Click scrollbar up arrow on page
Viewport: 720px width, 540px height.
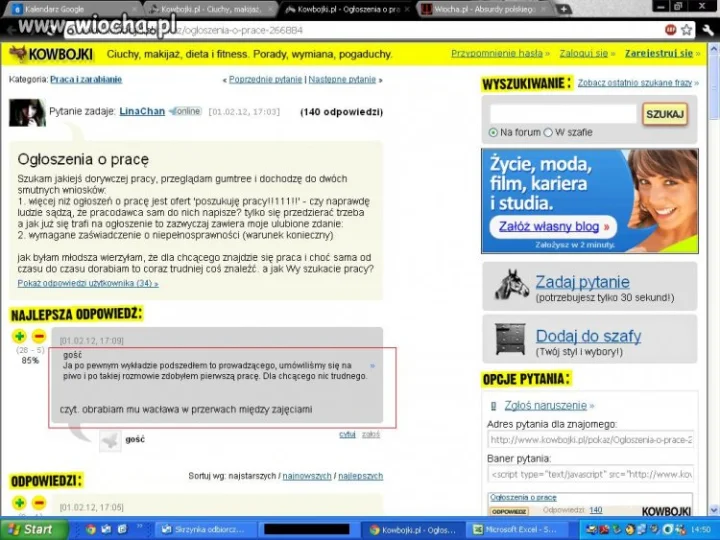pyautogui.click(x=714, y=48)
